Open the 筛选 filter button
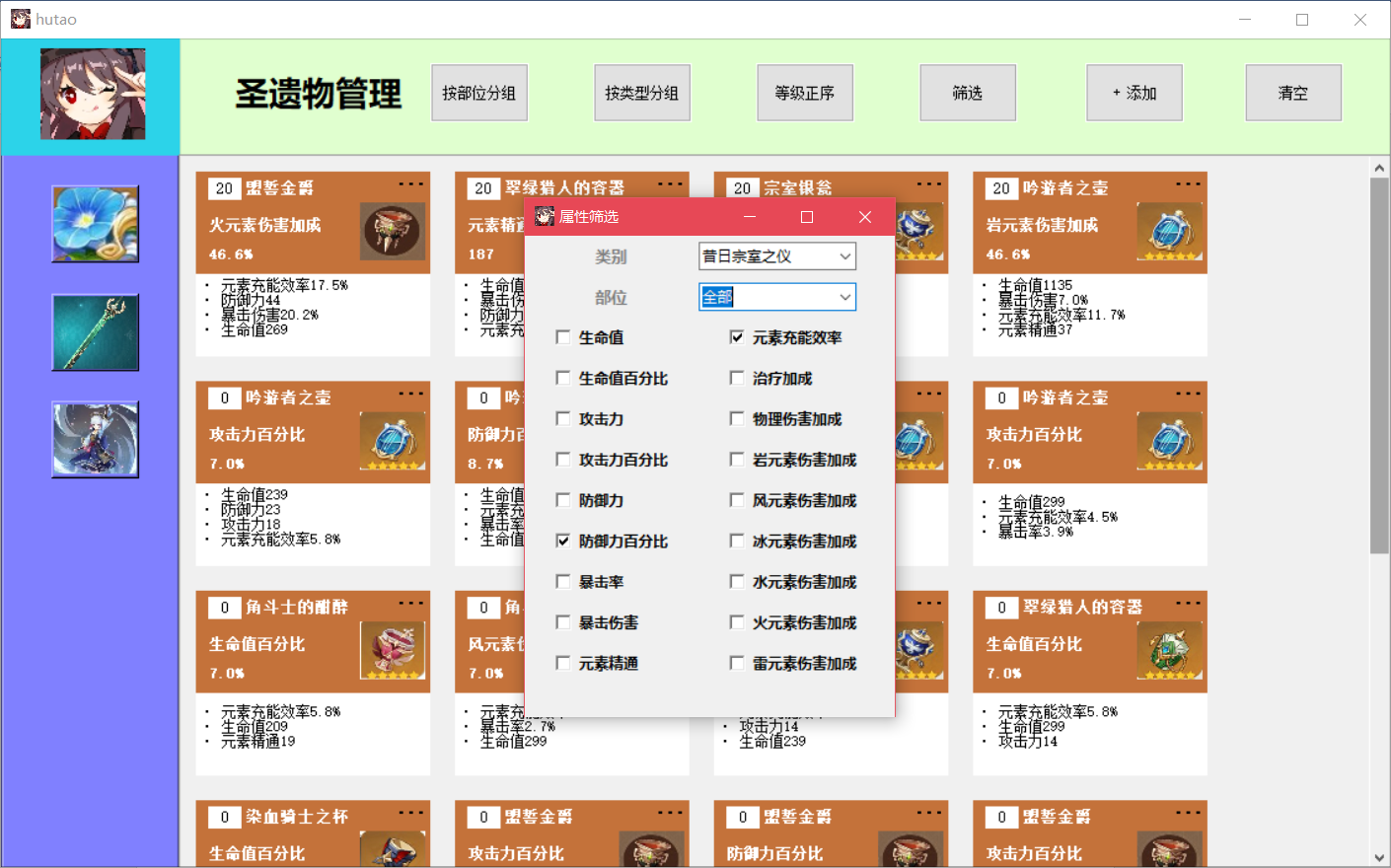This screenshot has width=1391, height=868. point(968,93)
